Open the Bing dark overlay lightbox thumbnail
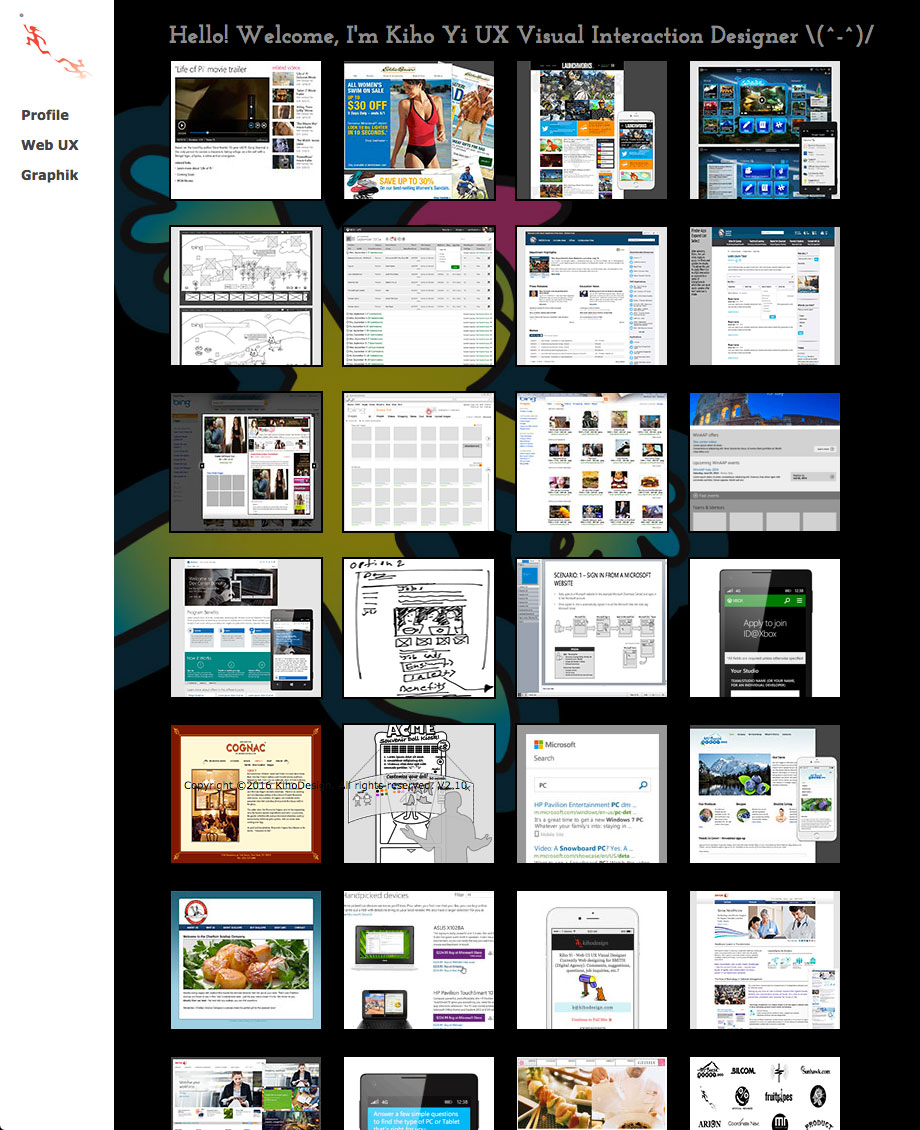Viewport: 920px width, 1130px height. [x=246, y=462]
